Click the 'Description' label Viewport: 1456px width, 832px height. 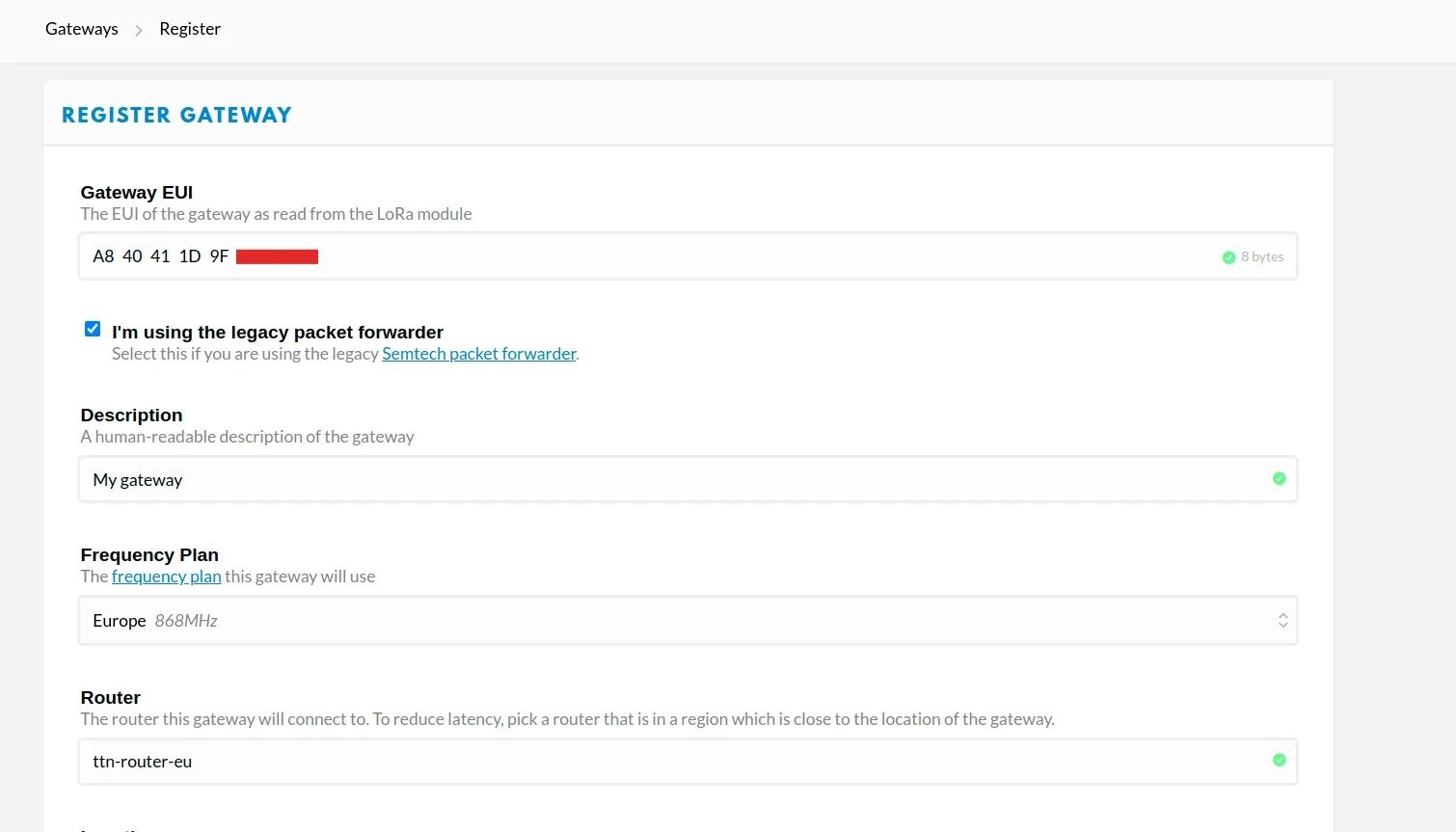(x=131, y=415)
